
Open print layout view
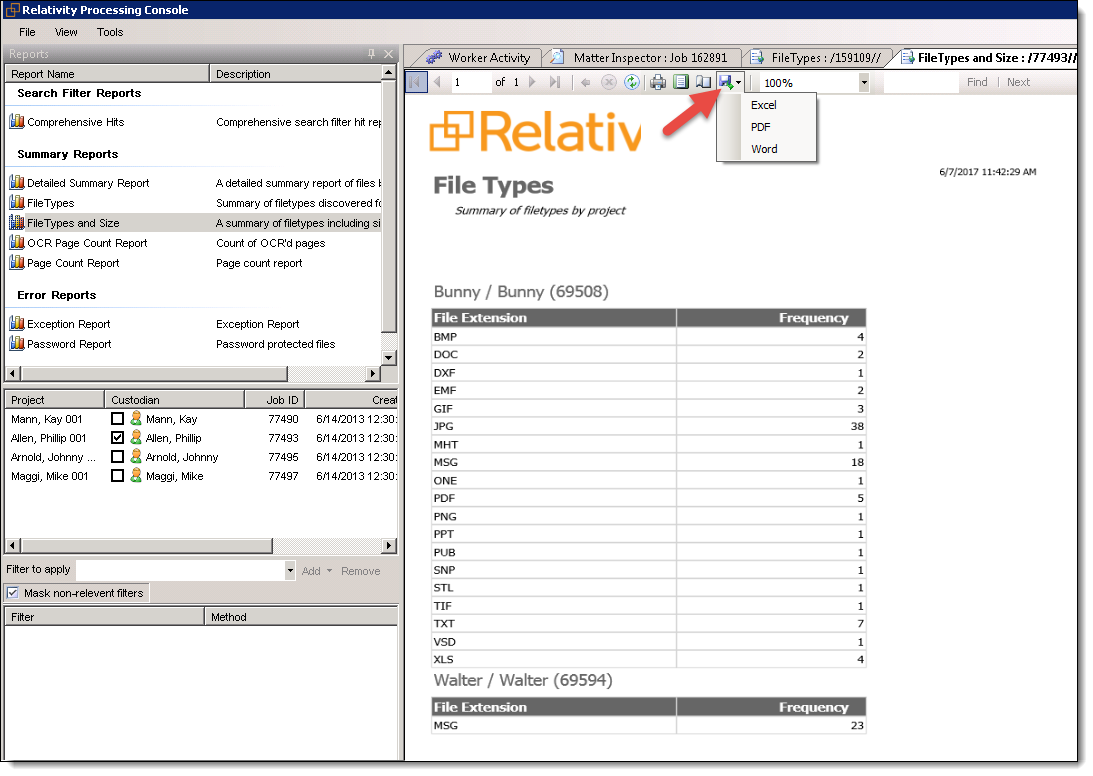coord(681,81)
